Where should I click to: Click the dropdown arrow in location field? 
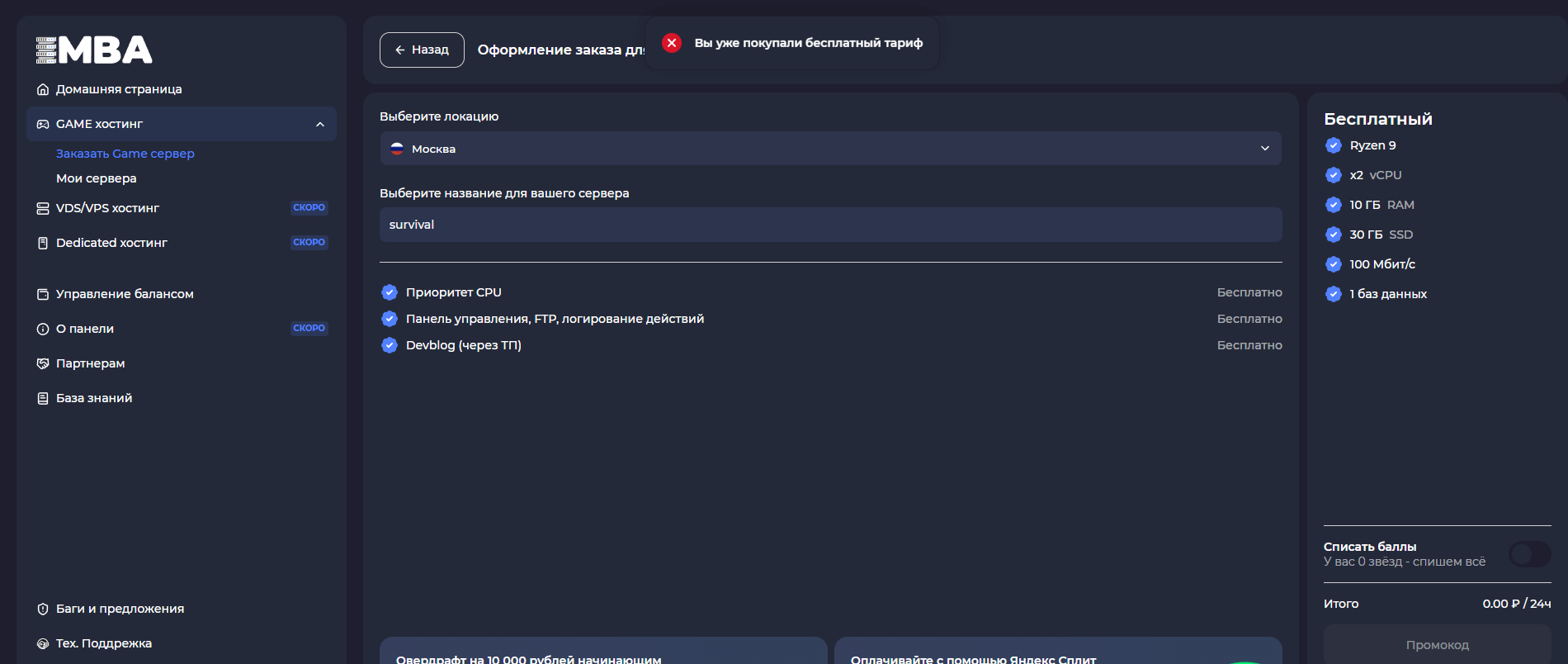1265,149
